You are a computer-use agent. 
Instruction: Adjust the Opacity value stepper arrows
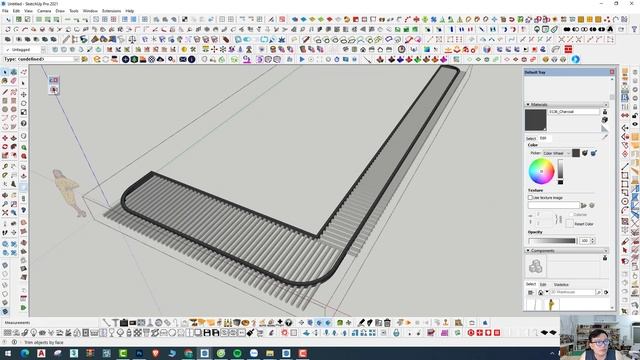593,241
